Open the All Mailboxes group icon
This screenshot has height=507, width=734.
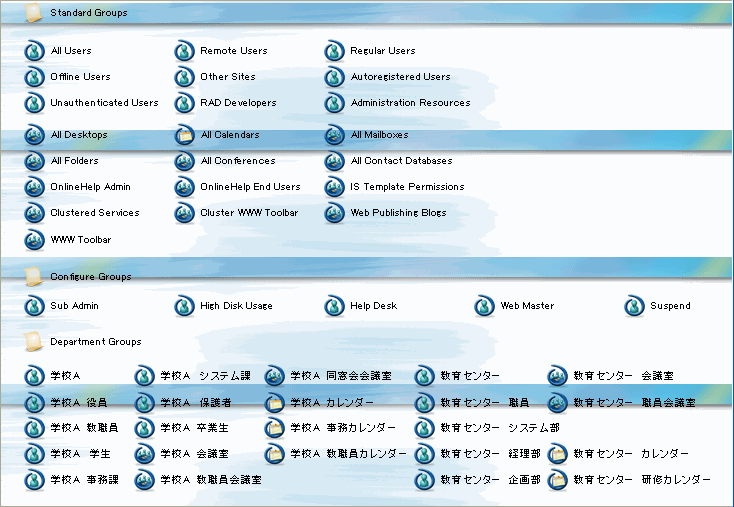pos(334,135)
